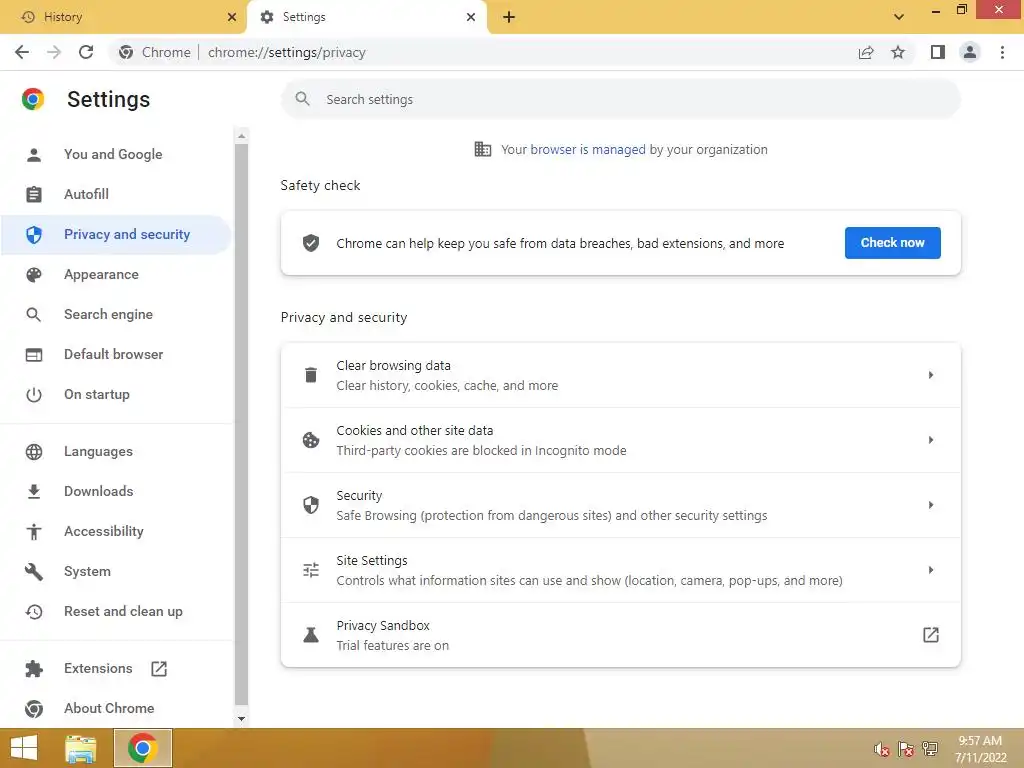Expand the Security row arrow

pyautogui.click(x=931, y=505)
